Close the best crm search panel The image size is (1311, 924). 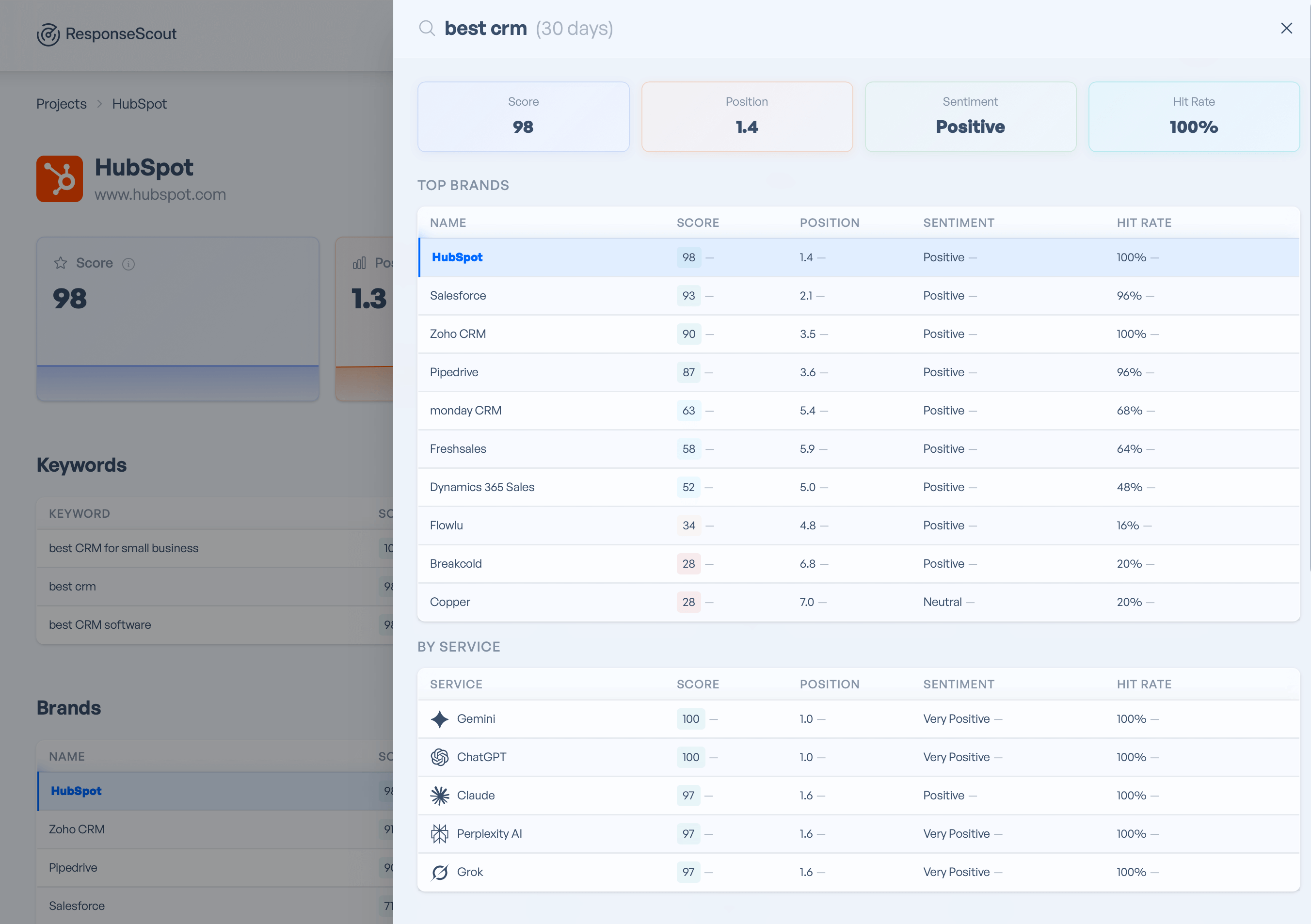point(1286,28)
